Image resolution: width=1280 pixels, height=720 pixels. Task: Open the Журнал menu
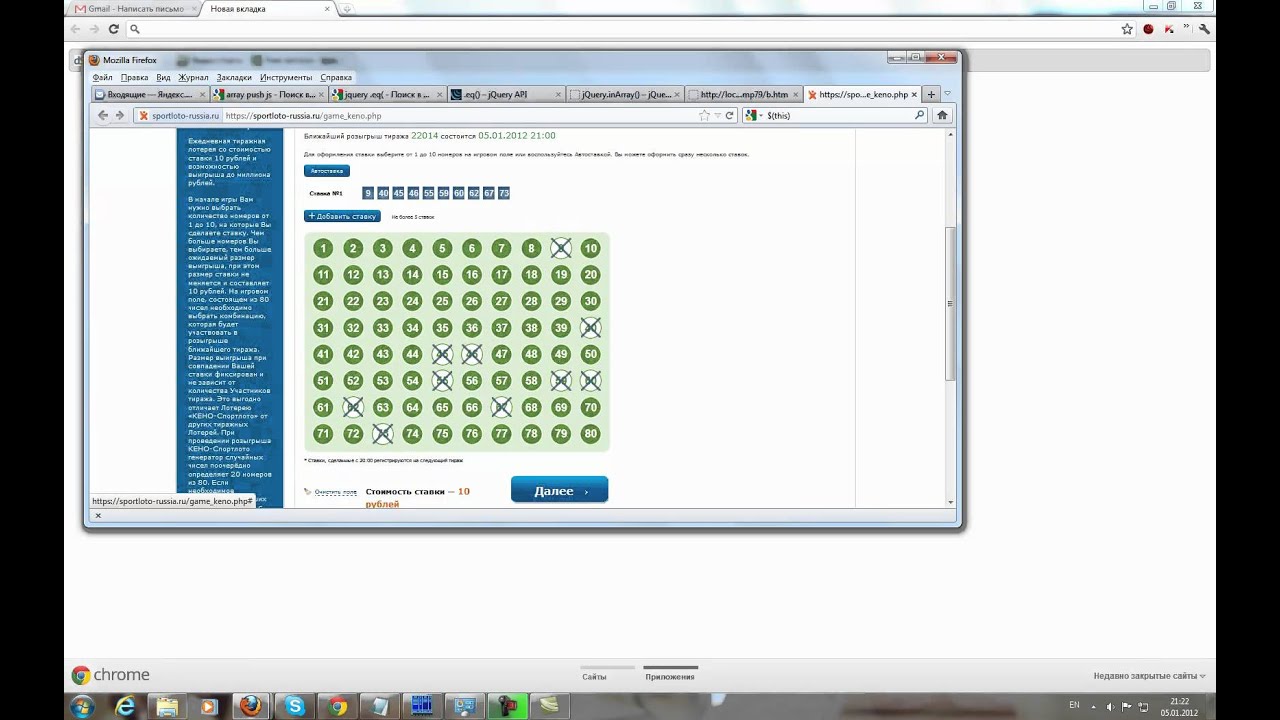(193, 77)
